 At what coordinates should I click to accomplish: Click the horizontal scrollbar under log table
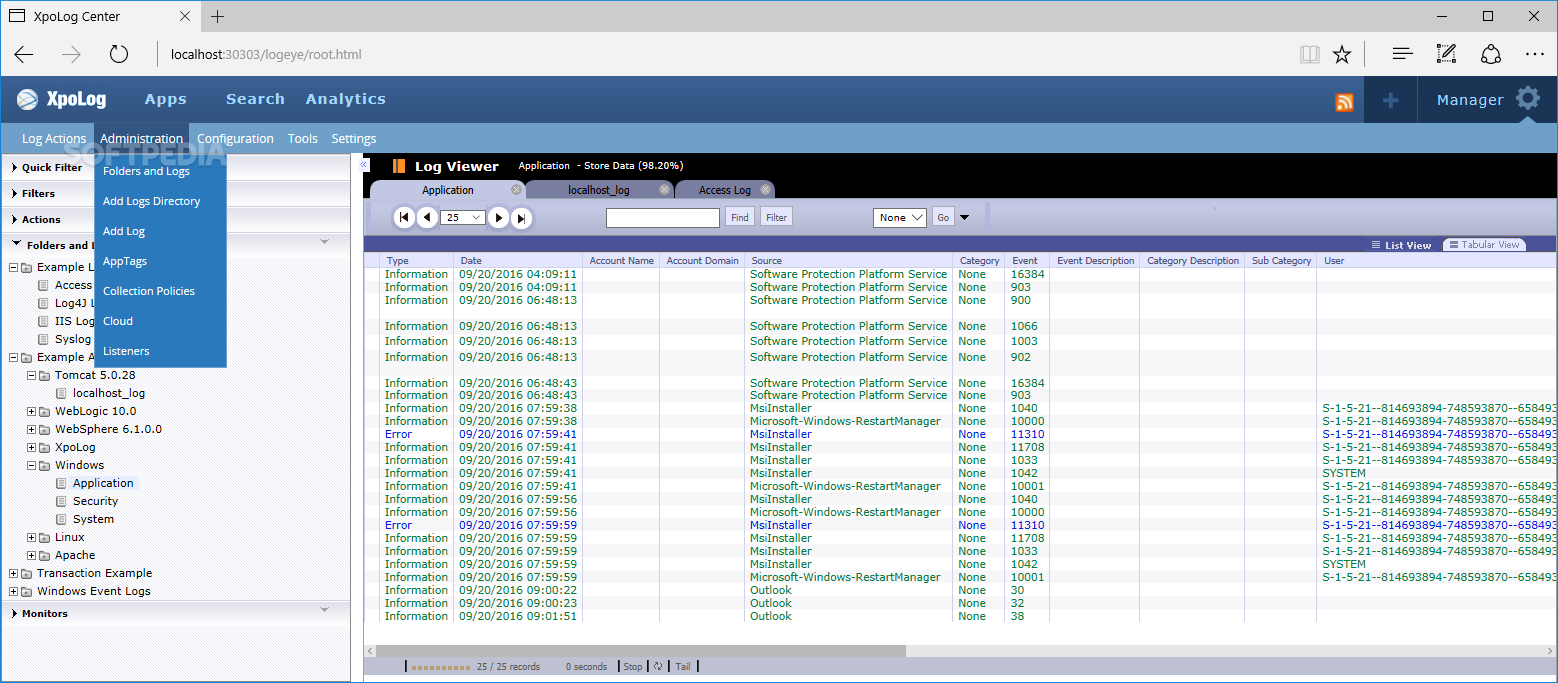pos(640,651)
